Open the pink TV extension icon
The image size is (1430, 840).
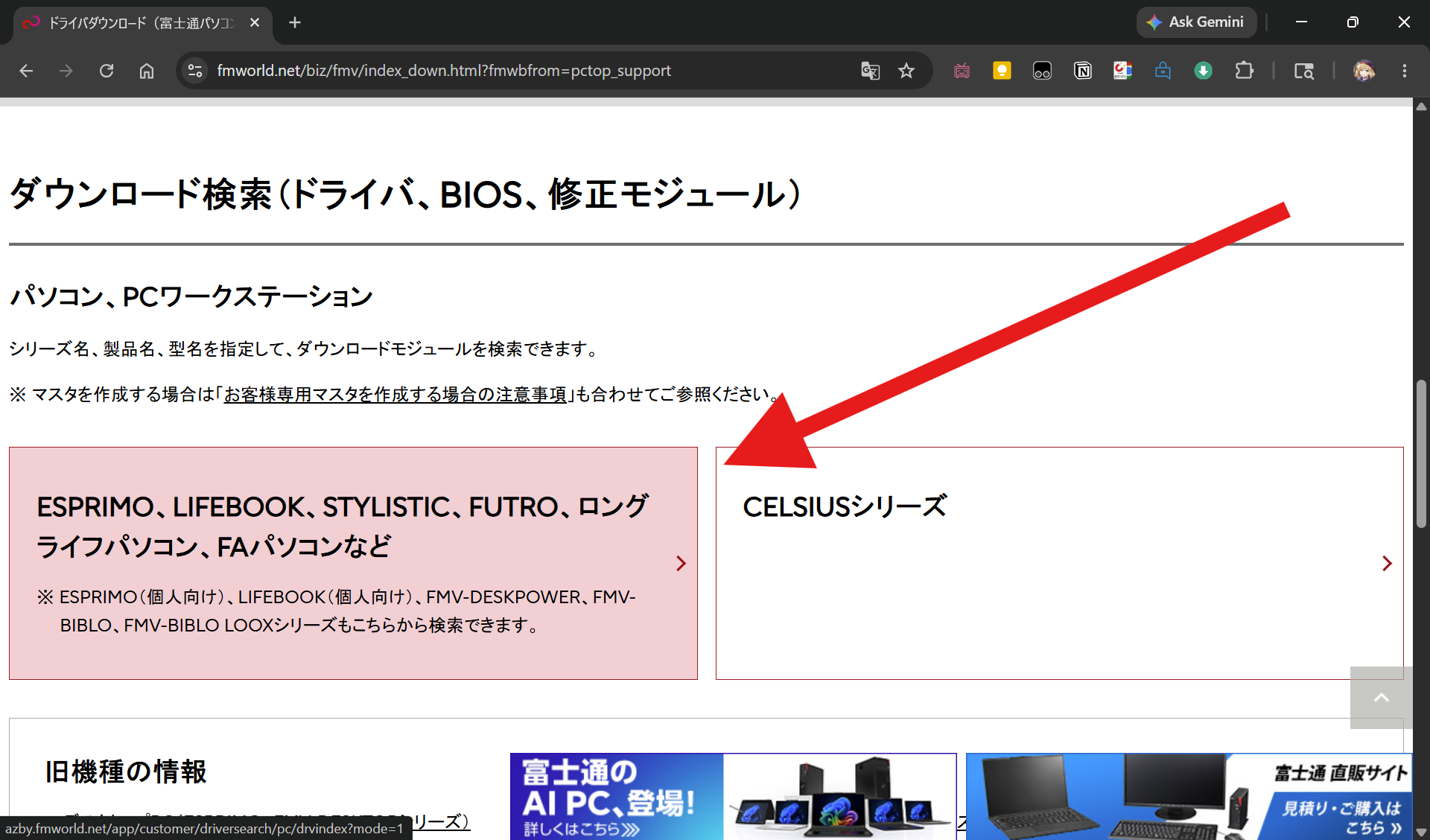point(962,71)
